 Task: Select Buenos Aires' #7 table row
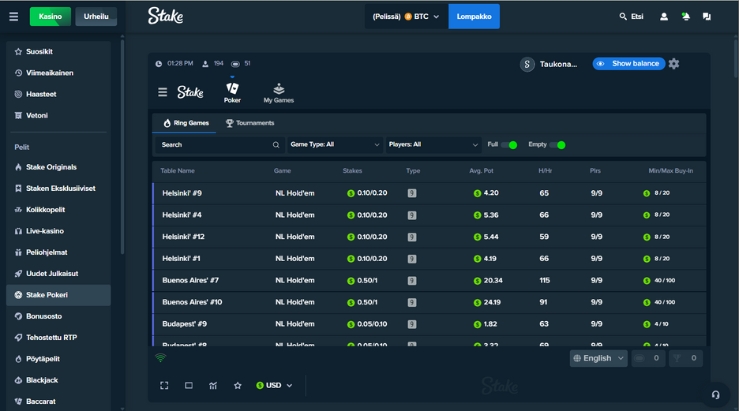coord(429,280)
